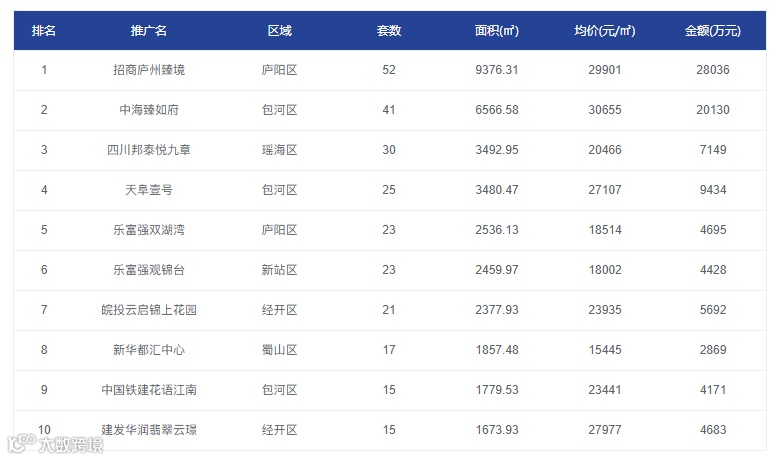Click average price 15445
This screenshot has height=460, width=781.
[605, 350]
